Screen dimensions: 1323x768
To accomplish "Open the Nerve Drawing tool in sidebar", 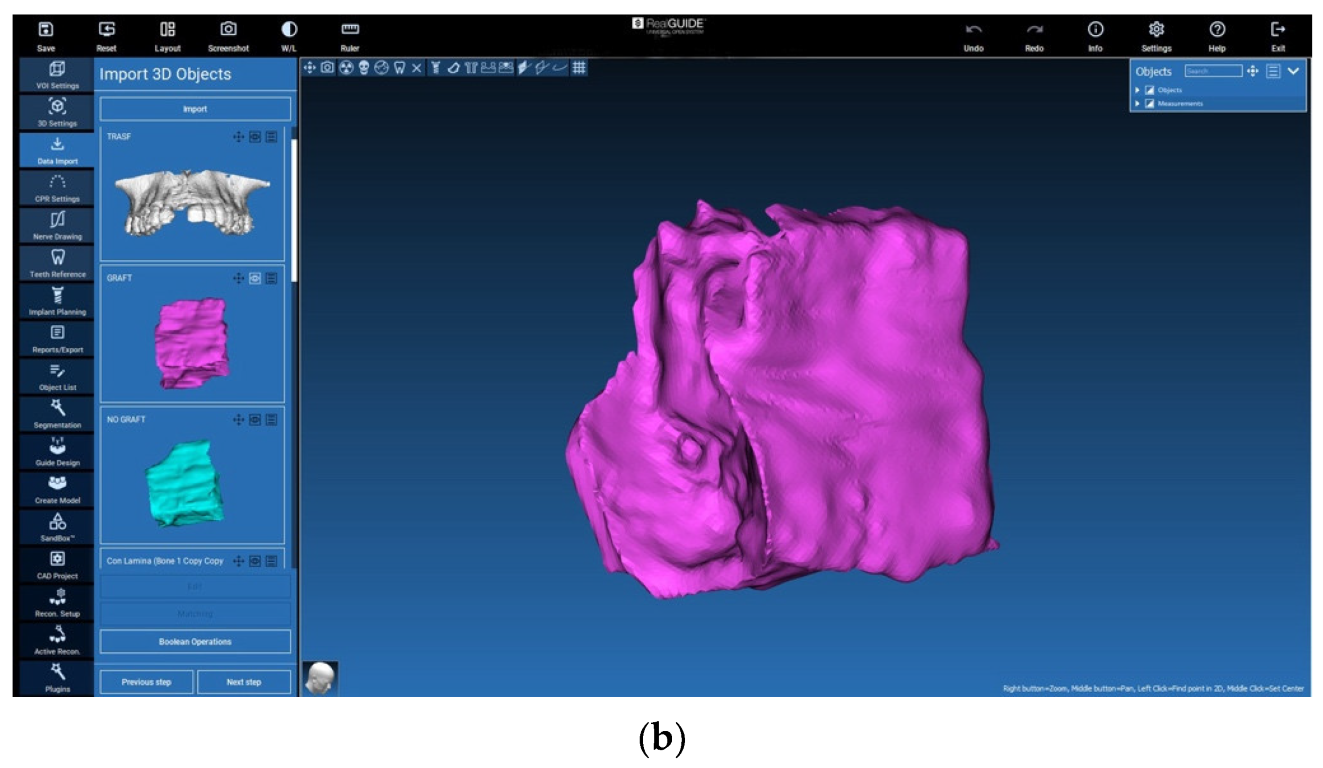I will pyautogui.click(x=57, y=224).
